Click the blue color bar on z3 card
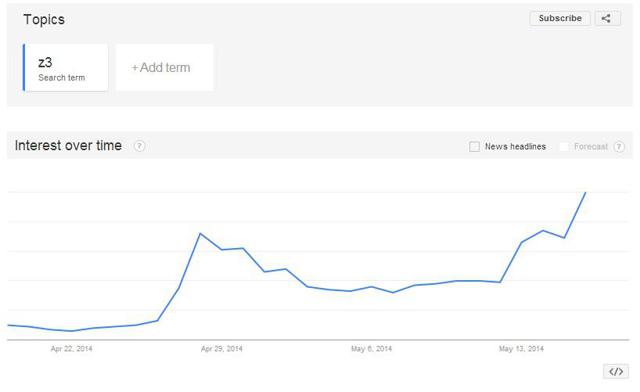Viewport: 640px width, 392px height. 24,67
